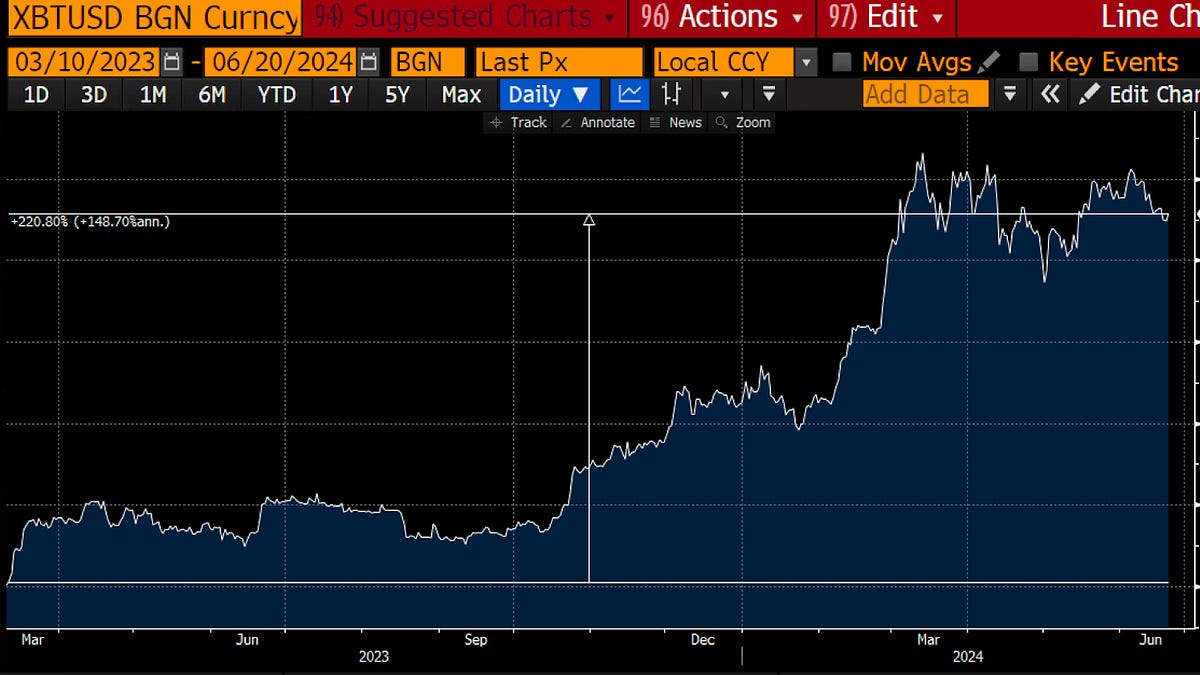This screenshot has height=675, width=1200.
Task: Select the candlestick chart type icon
Action: tap(671, 95)
